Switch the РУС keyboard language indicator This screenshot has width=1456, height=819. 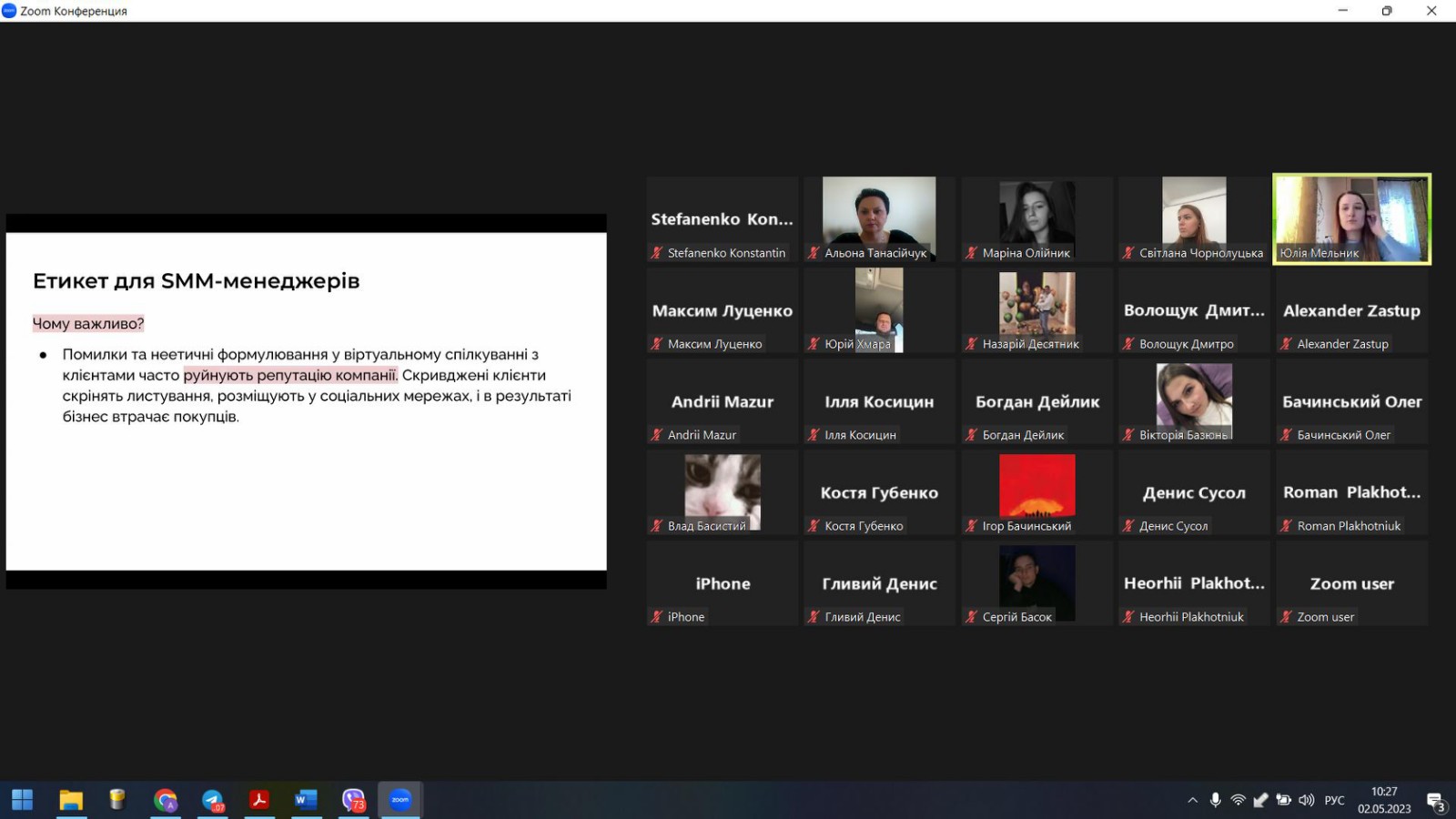[x=1334, y=800]
